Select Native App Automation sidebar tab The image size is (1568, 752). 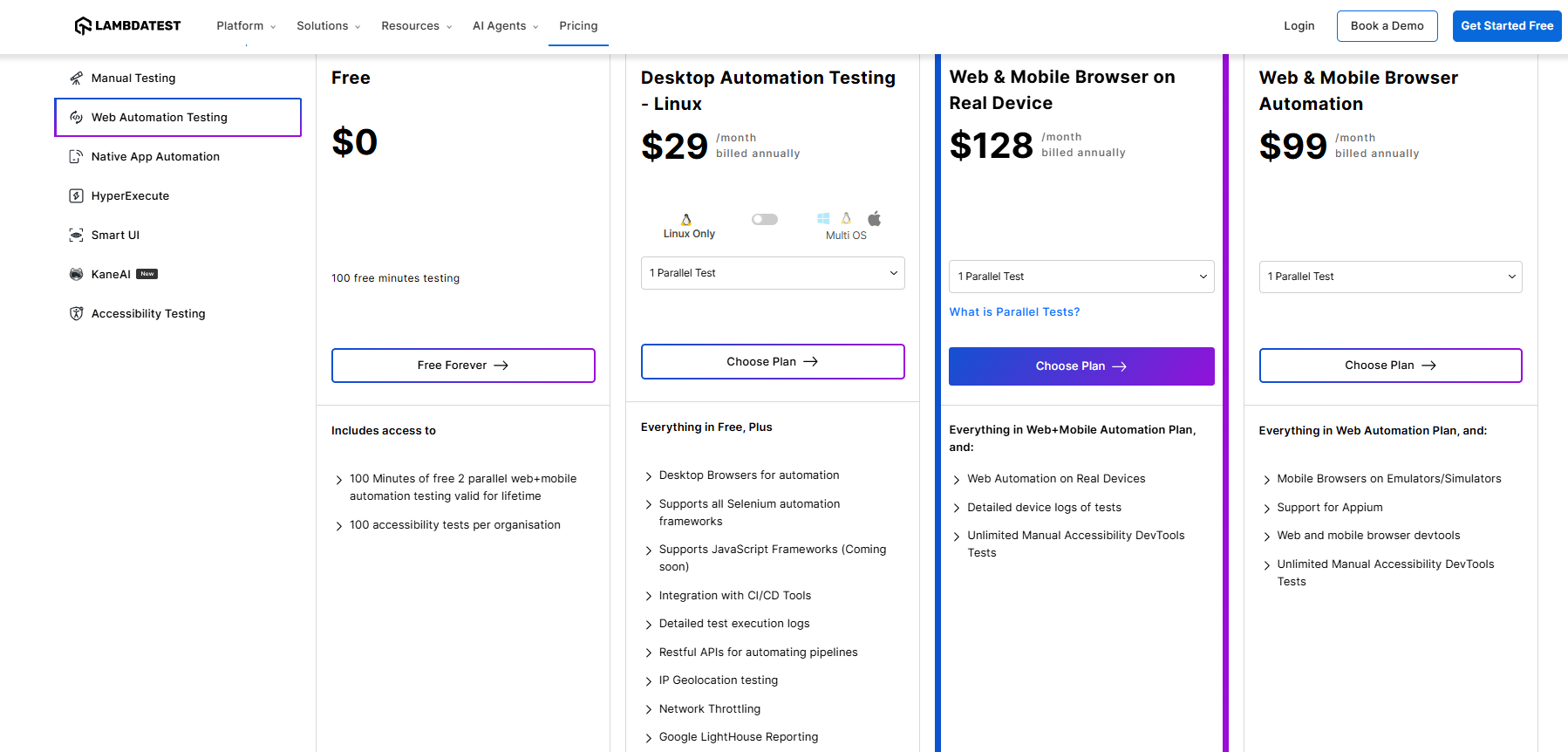[x=178, y=156]
